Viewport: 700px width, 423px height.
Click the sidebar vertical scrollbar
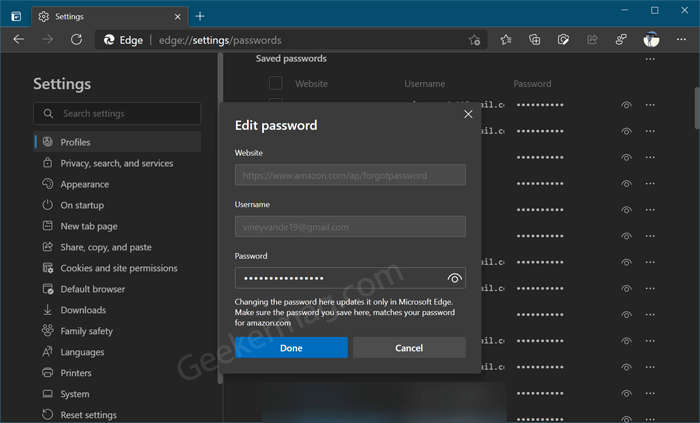pyautogui.click(x=220, y=218)
